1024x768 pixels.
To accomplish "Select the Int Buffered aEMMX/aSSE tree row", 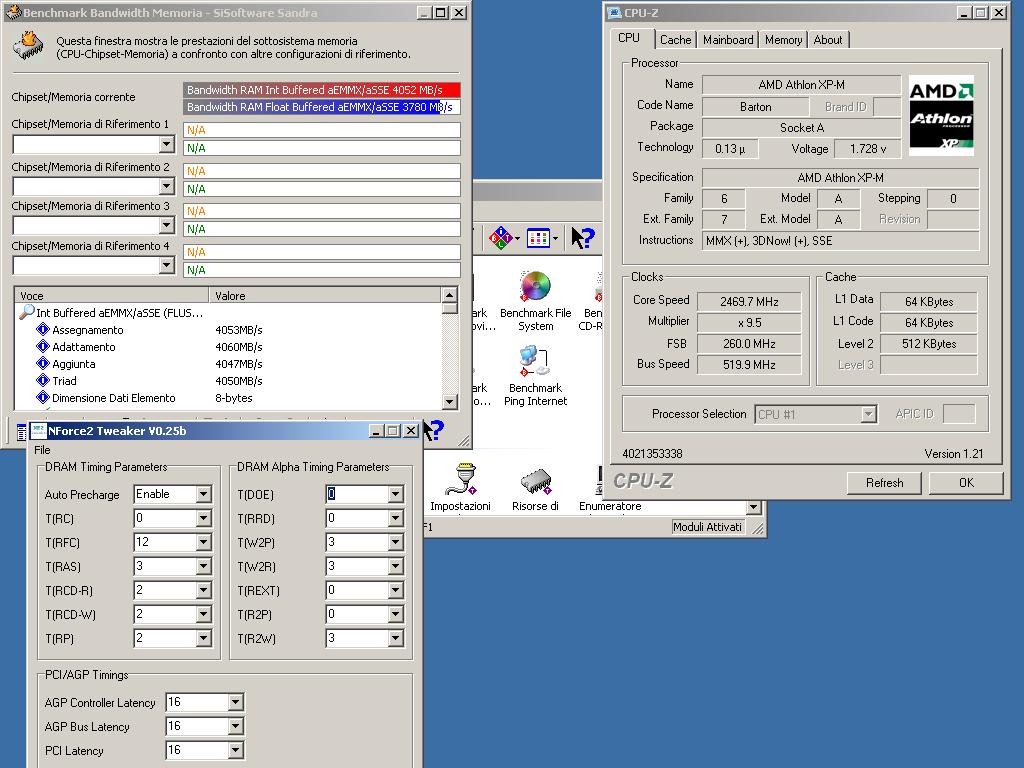I will point(119,313).
